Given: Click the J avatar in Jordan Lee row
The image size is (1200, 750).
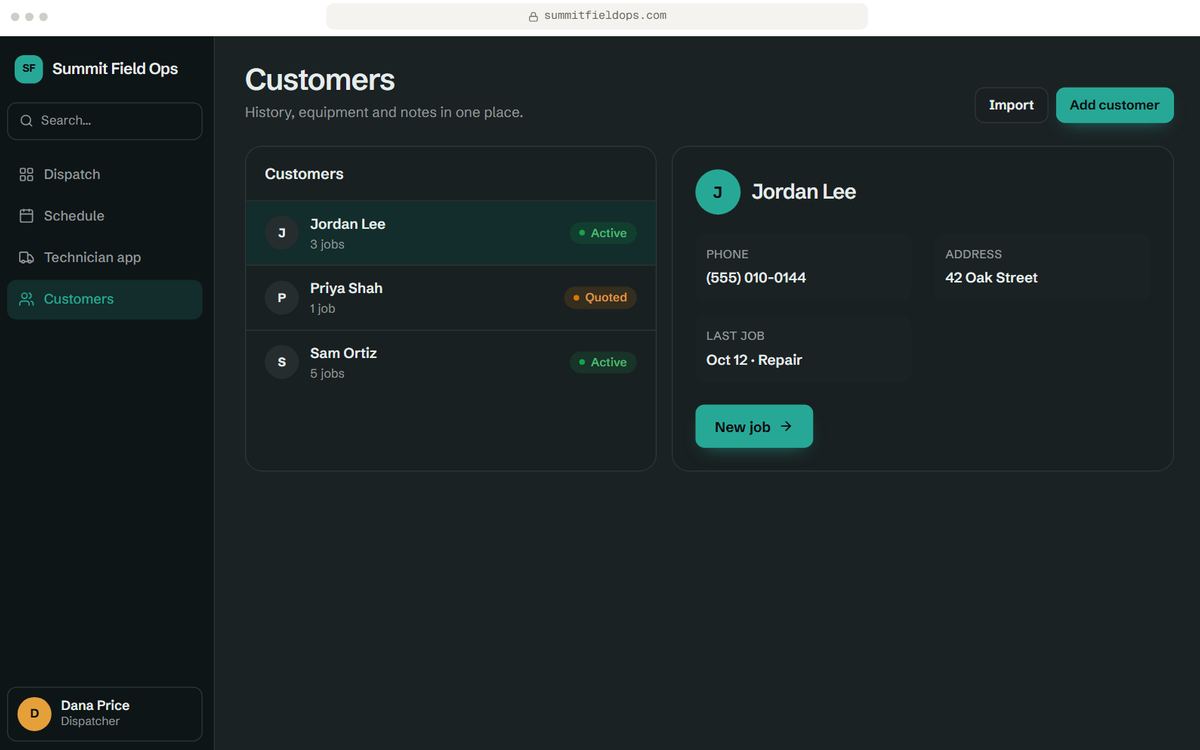Looking at the screenshot, I should (x=282, y=233).
